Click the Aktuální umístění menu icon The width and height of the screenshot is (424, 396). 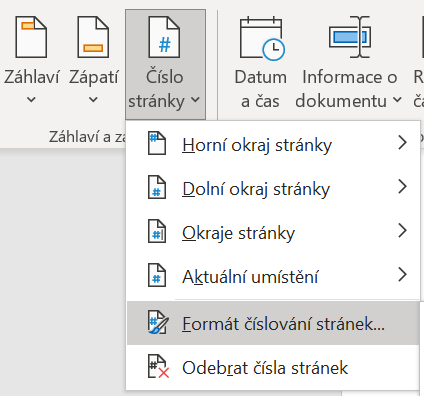[157, 275]
